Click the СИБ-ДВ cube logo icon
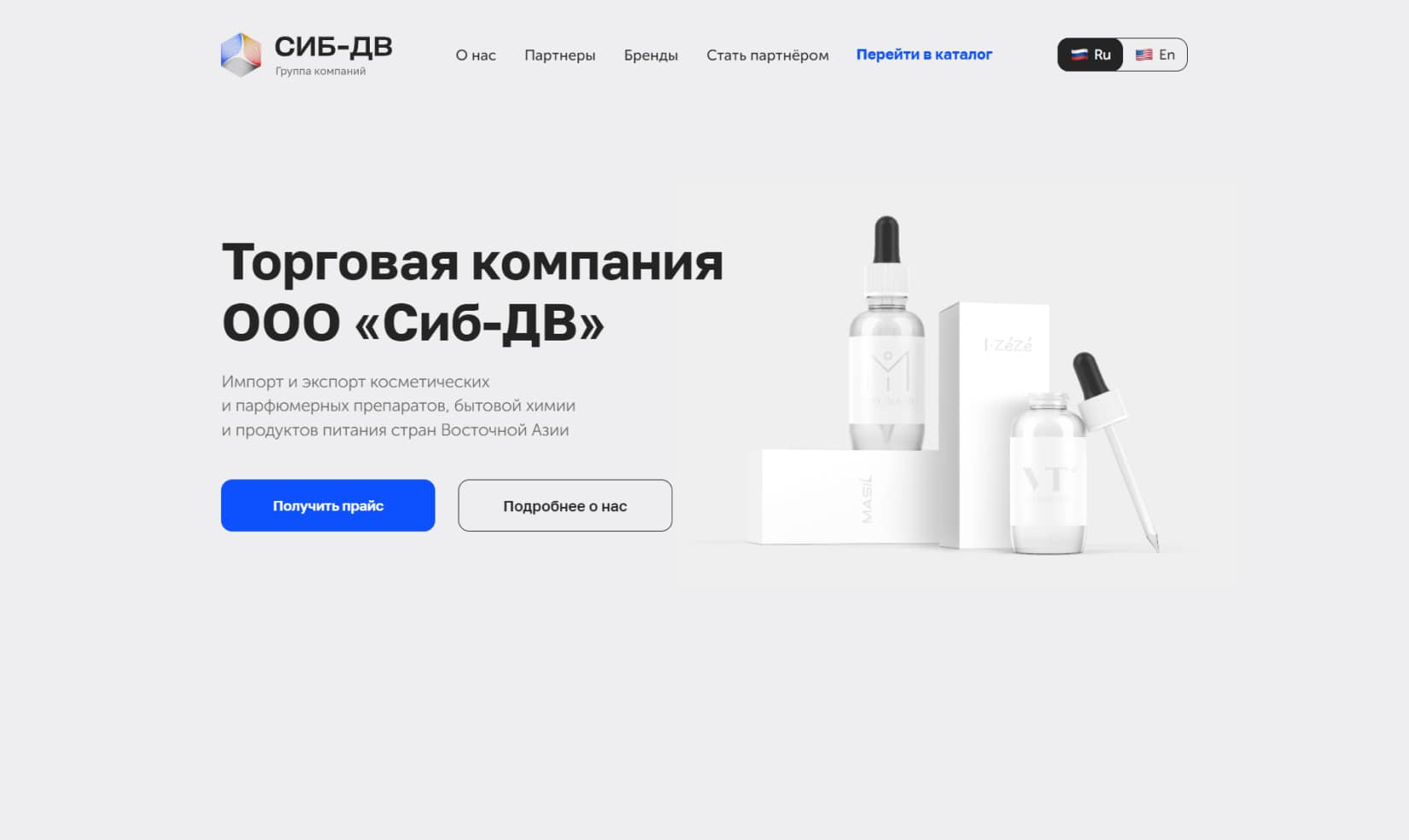 [x=241, y=55]
